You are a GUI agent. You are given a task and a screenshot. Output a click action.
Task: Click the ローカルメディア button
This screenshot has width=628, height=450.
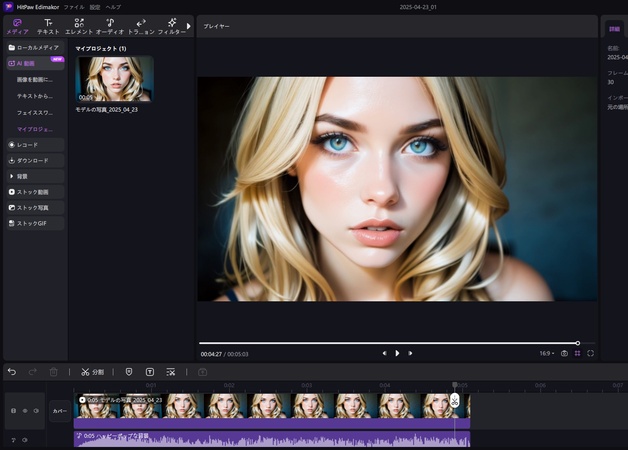click(34, 47)
